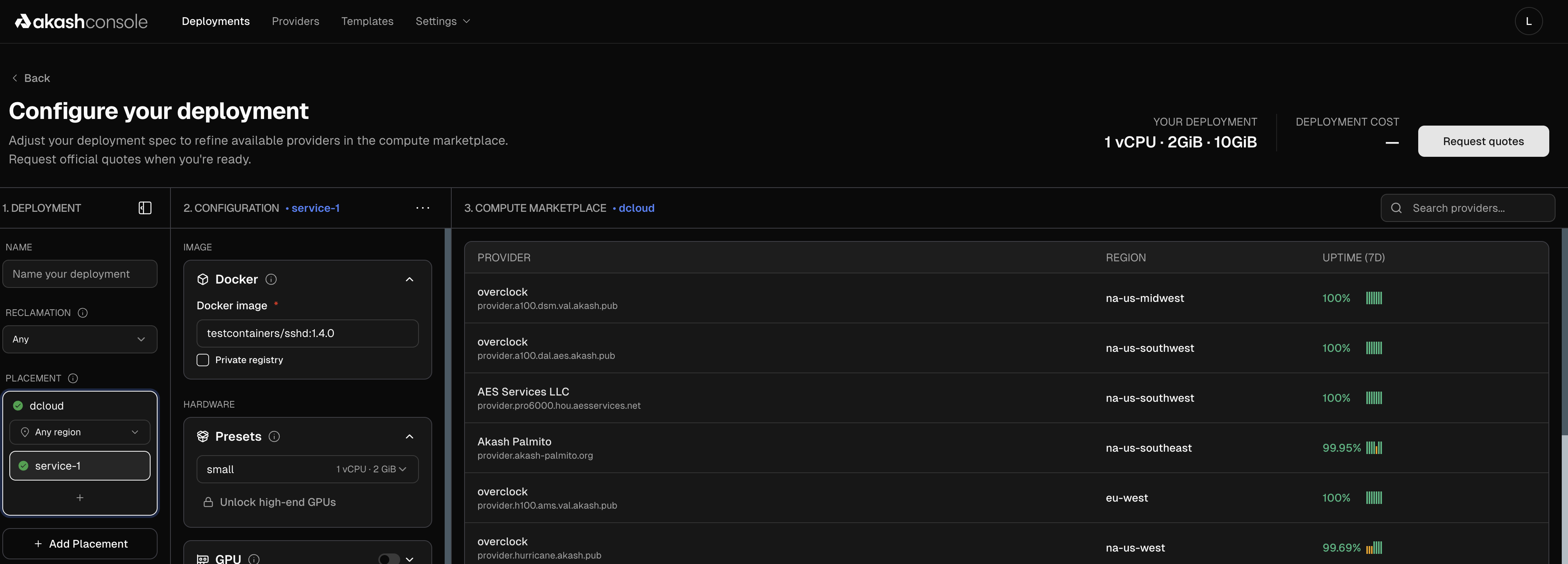Viewport: 1568px width, 564px height.
Task: Expand the GPU section
Action: tap(410, 559)
